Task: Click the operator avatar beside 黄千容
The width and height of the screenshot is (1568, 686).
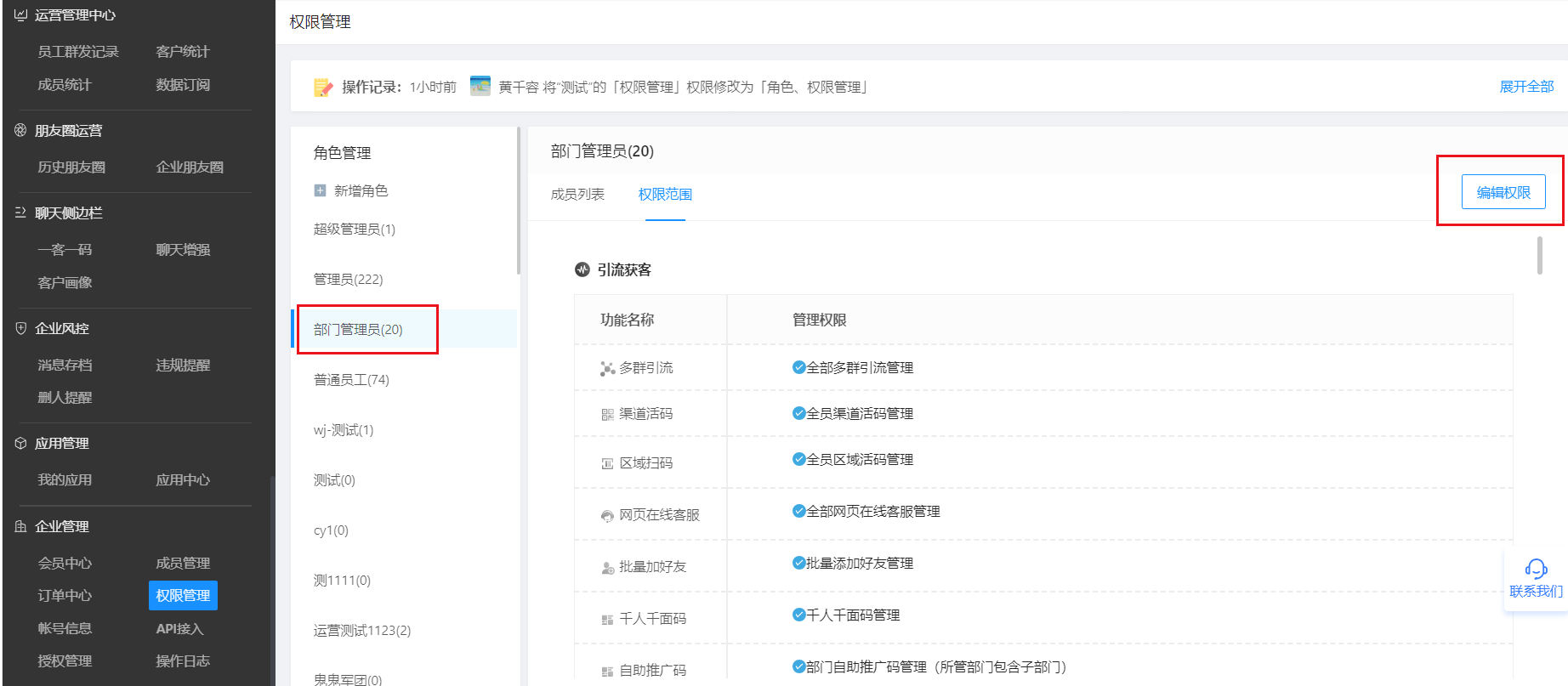Action: pos(480,86)
